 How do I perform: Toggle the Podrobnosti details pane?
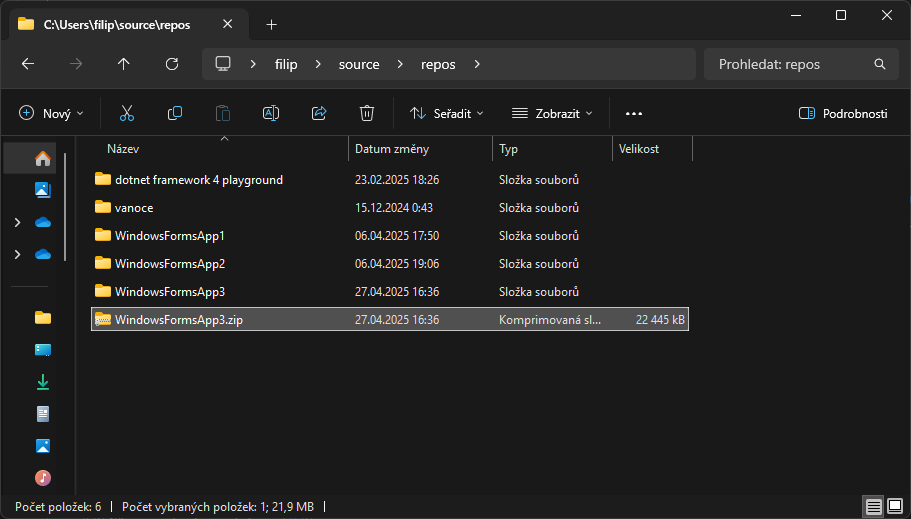click(843, 113)
